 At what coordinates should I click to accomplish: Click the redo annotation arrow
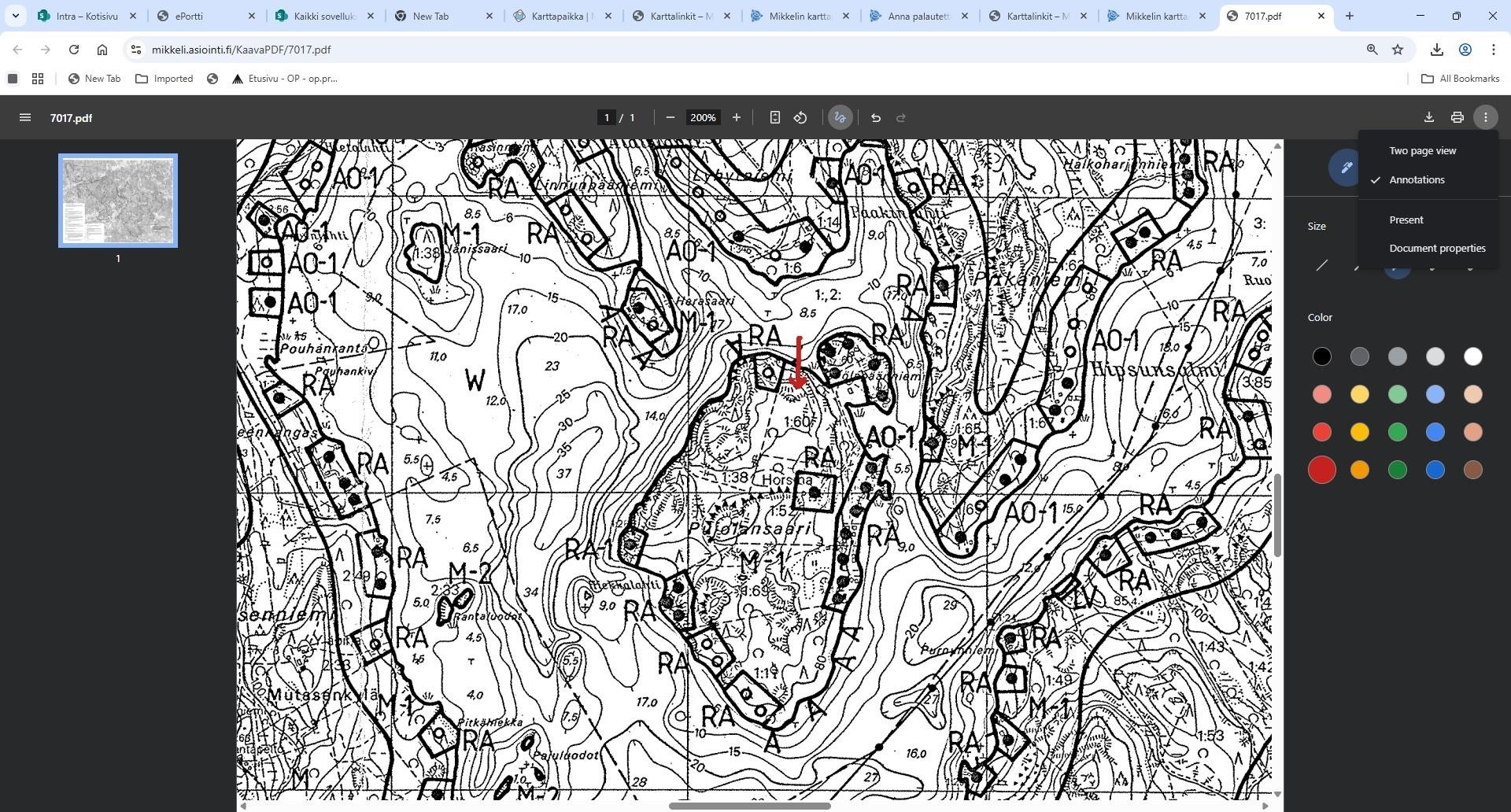point(901,117)
